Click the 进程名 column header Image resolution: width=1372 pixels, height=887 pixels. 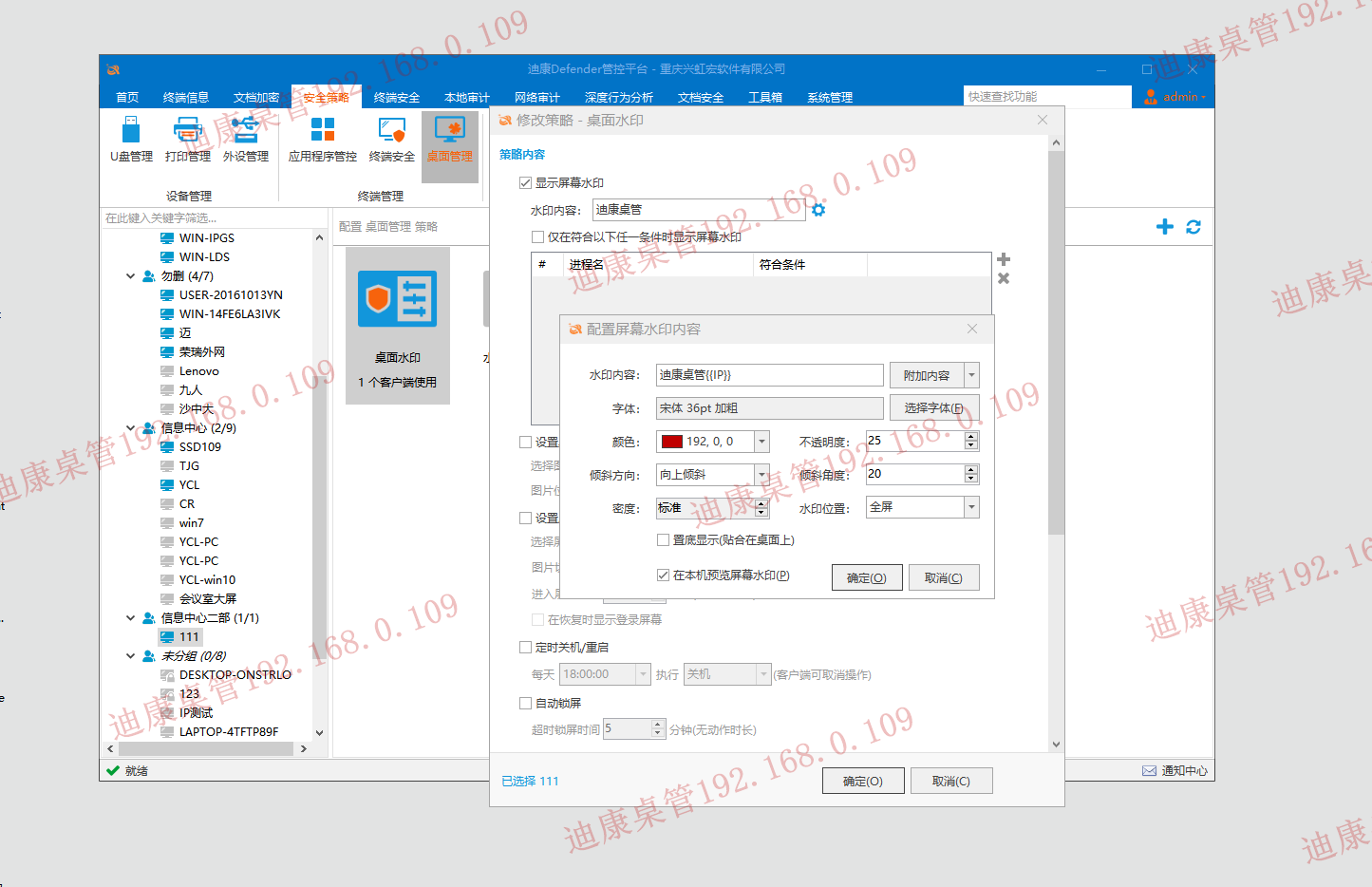tap(657, 265)
